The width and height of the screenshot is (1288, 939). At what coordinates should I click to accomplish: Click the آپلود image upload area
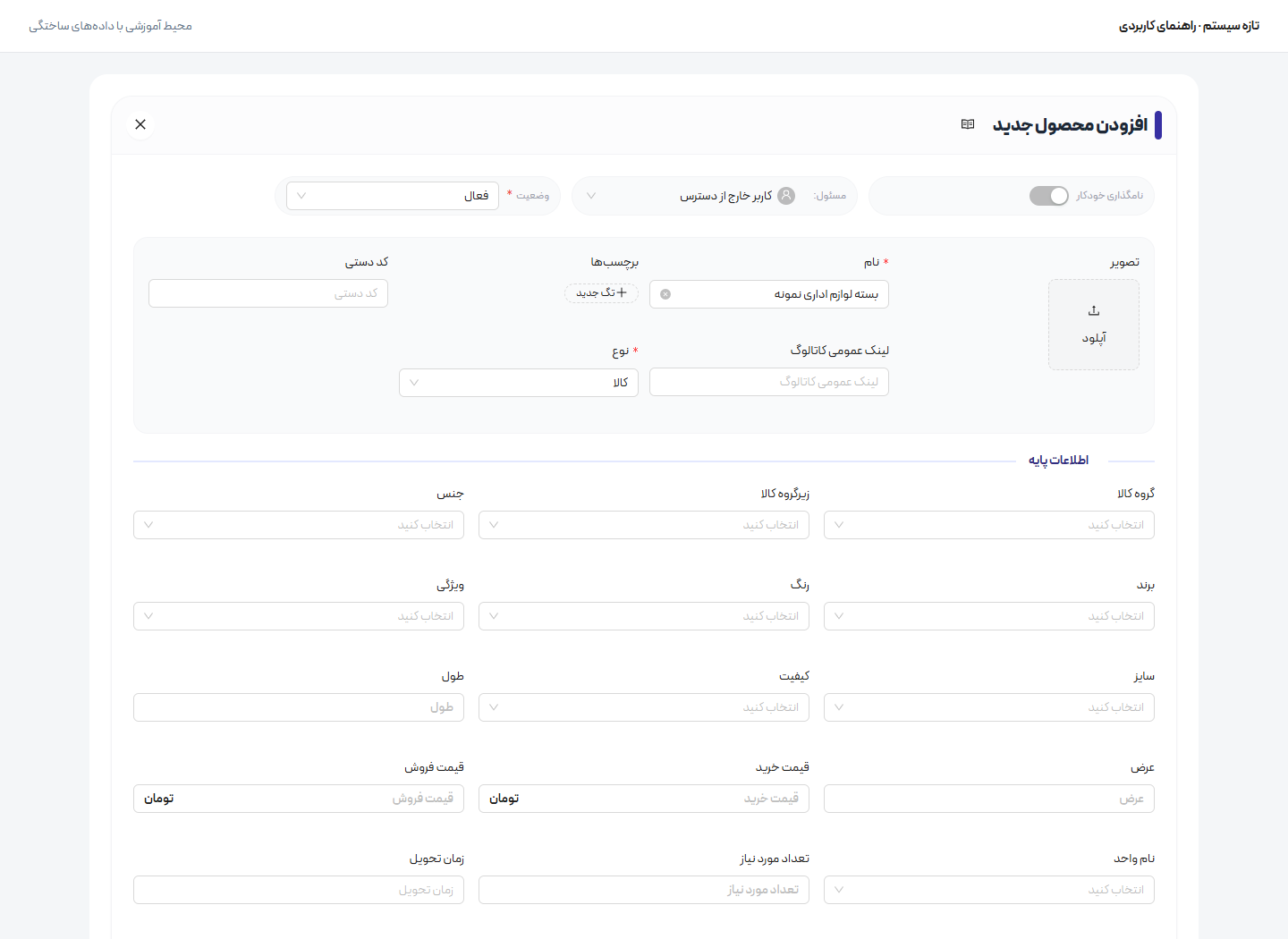1094,325
